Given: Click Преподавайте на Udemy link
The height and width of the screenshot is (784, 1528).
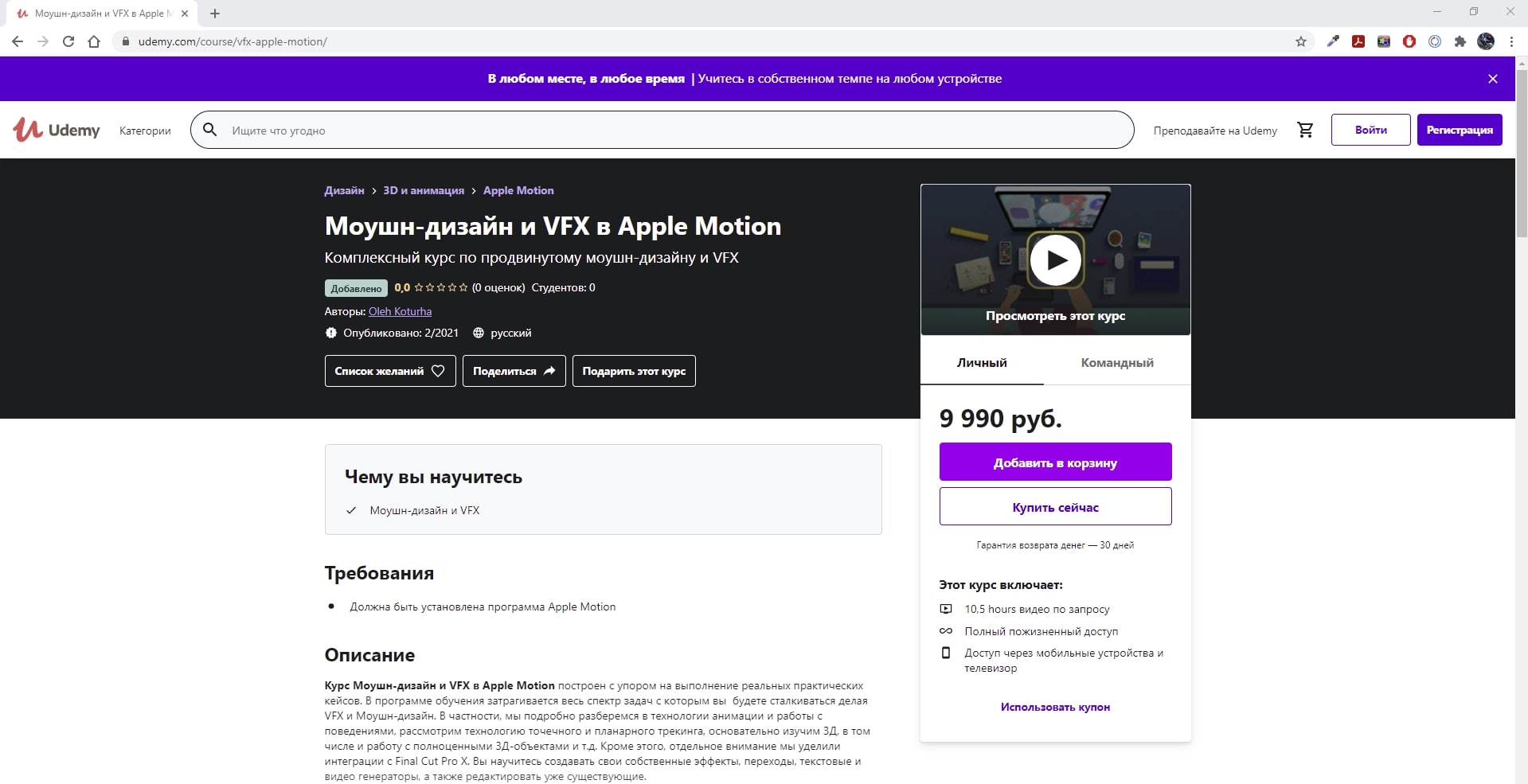Looking at the screenshot, I should tap(1215, 131).
